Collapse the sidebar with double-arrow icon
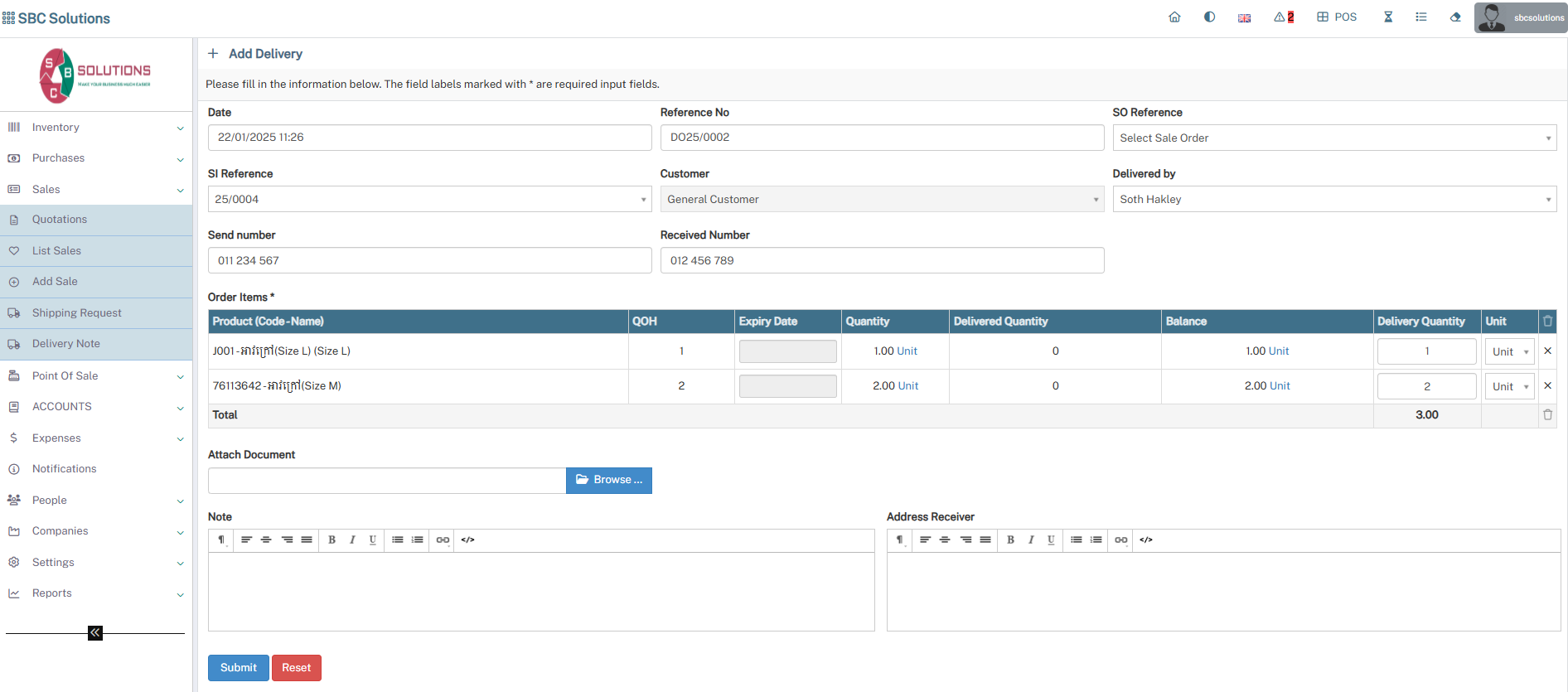 click(95, 633)
